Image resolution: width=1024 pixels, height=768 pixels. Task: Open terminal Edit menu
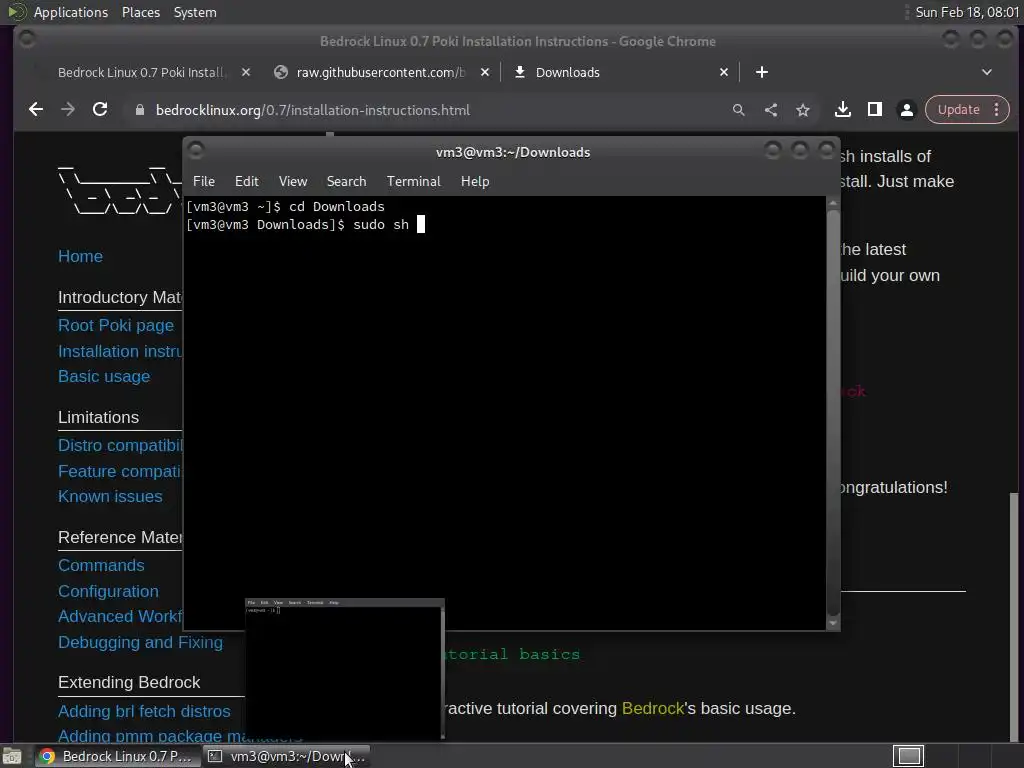click(x=247, y=182)
